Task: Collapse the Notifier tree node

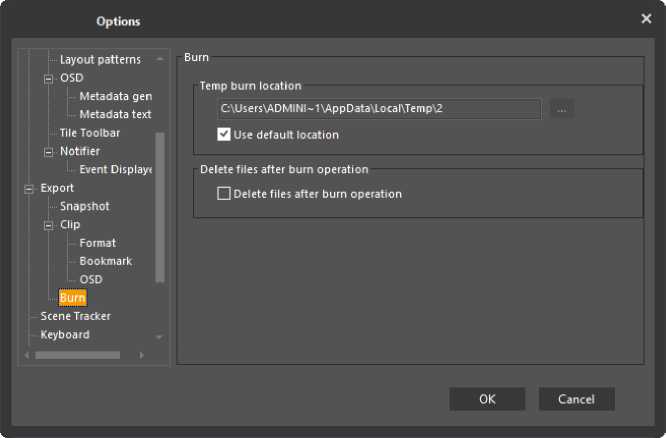Action: (x=48, y=152)
